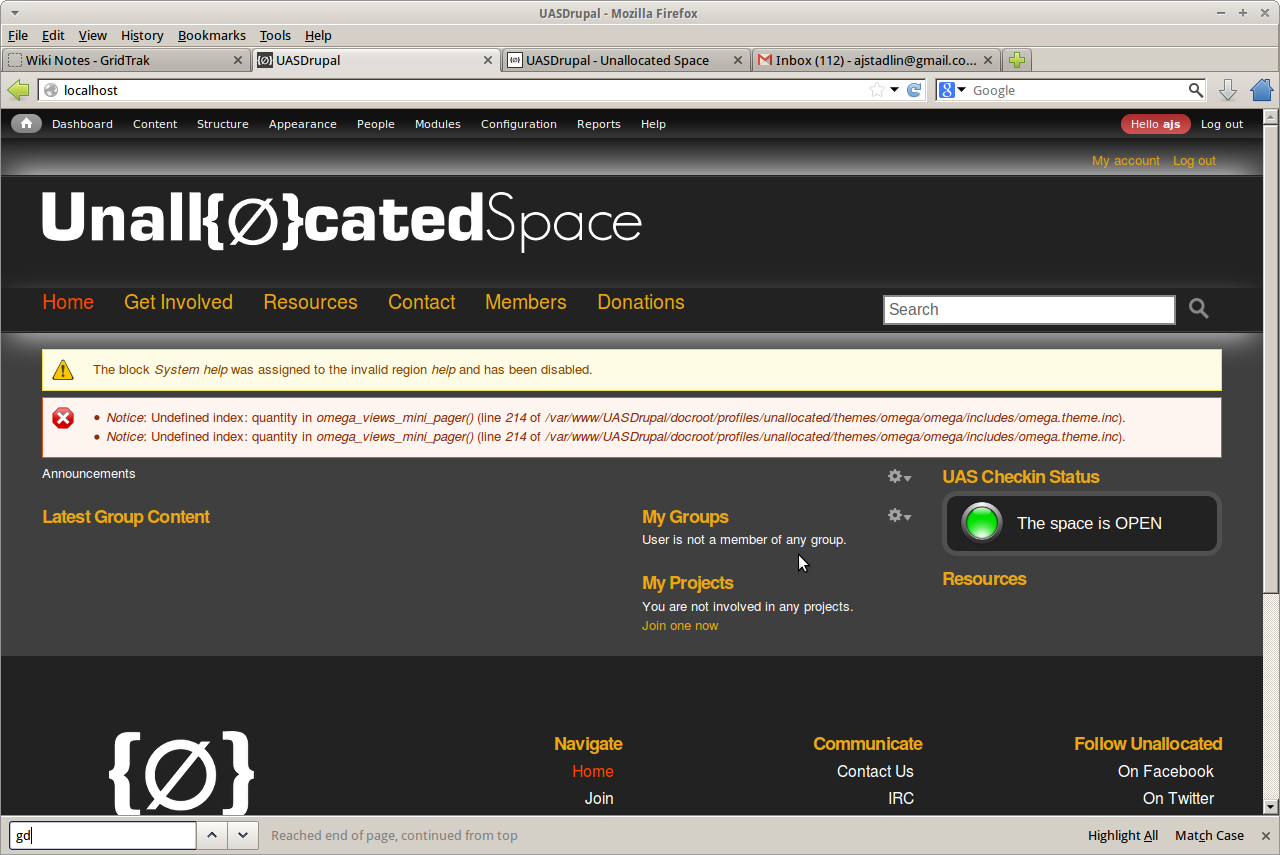Open the My Groups gear dropdown

tap(899, 516)
